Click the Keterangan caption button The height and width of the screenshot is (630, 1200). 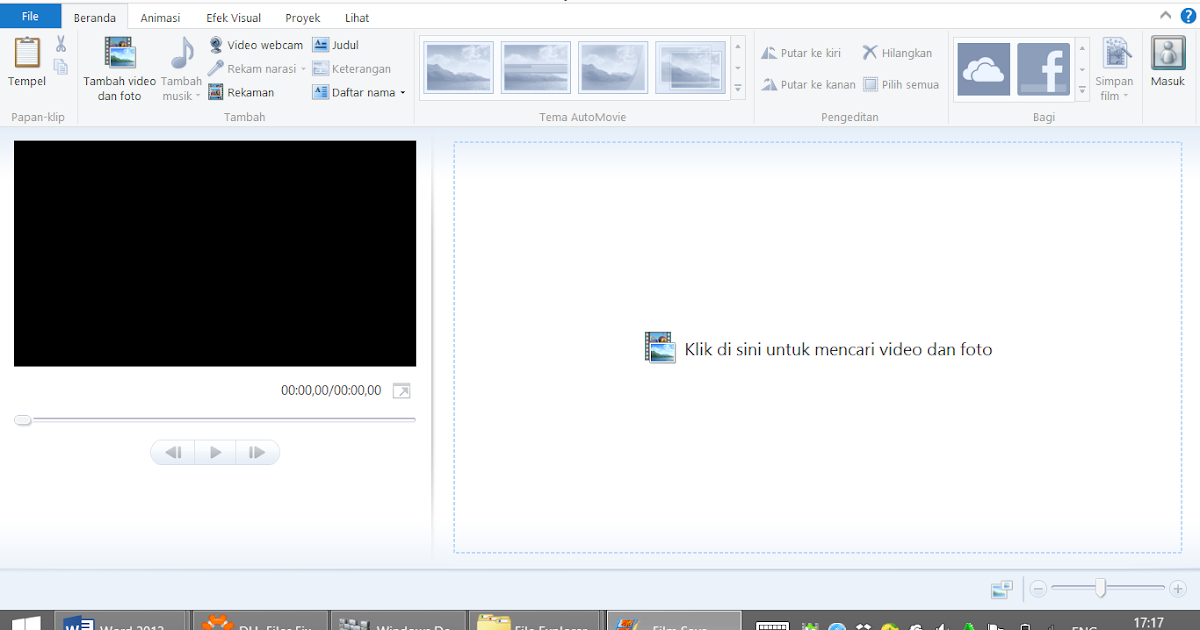click(352, 69)
